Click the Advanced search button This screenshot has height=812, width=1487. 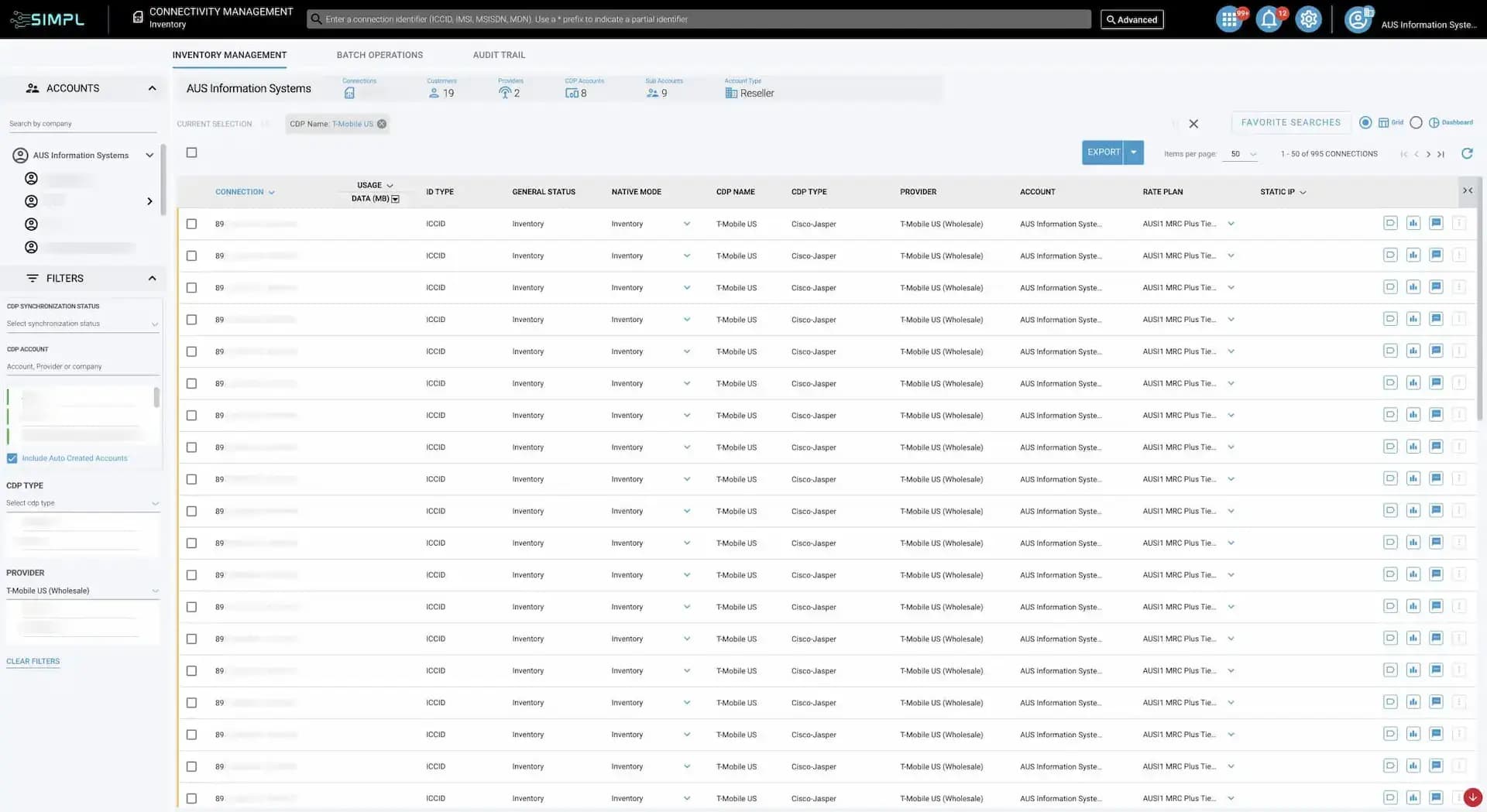1132,19
